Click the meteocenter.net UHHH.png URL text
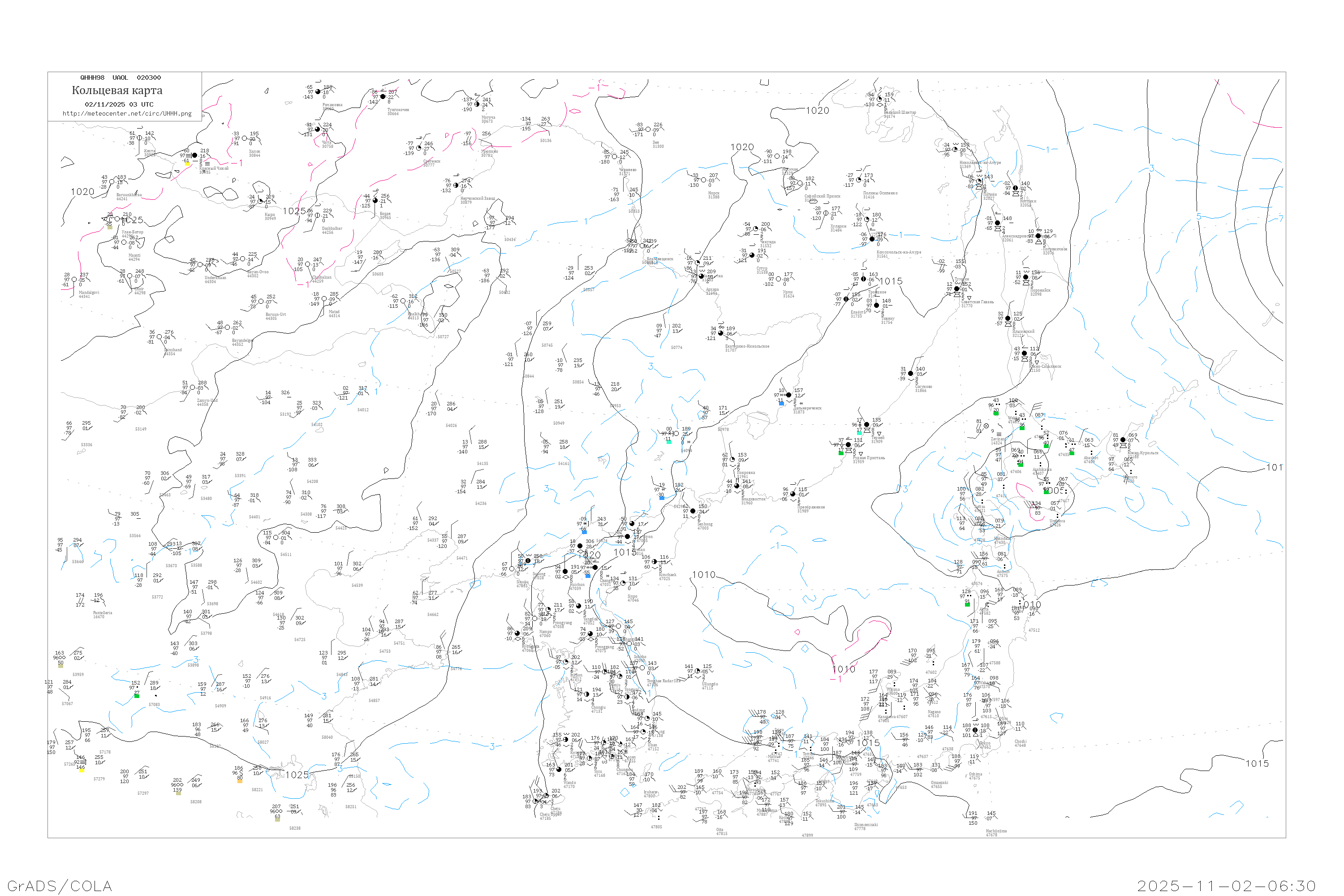1344x896 pixels. (127, 114)
